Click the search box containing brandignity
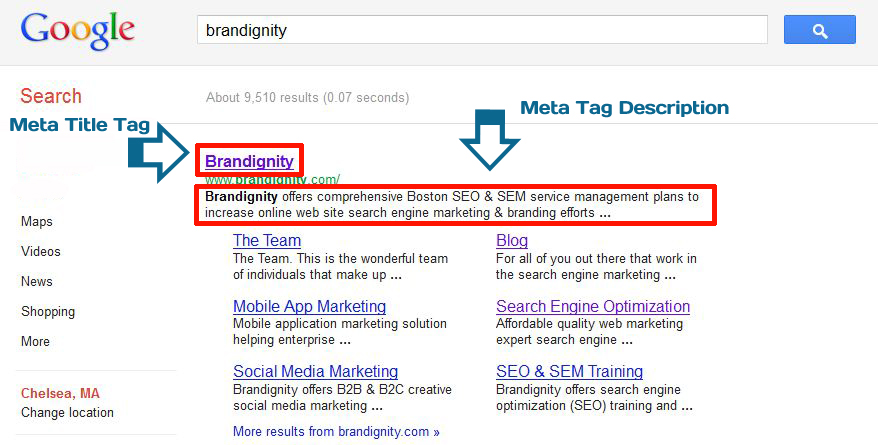 pyautogui.click(x=482, y=30)
